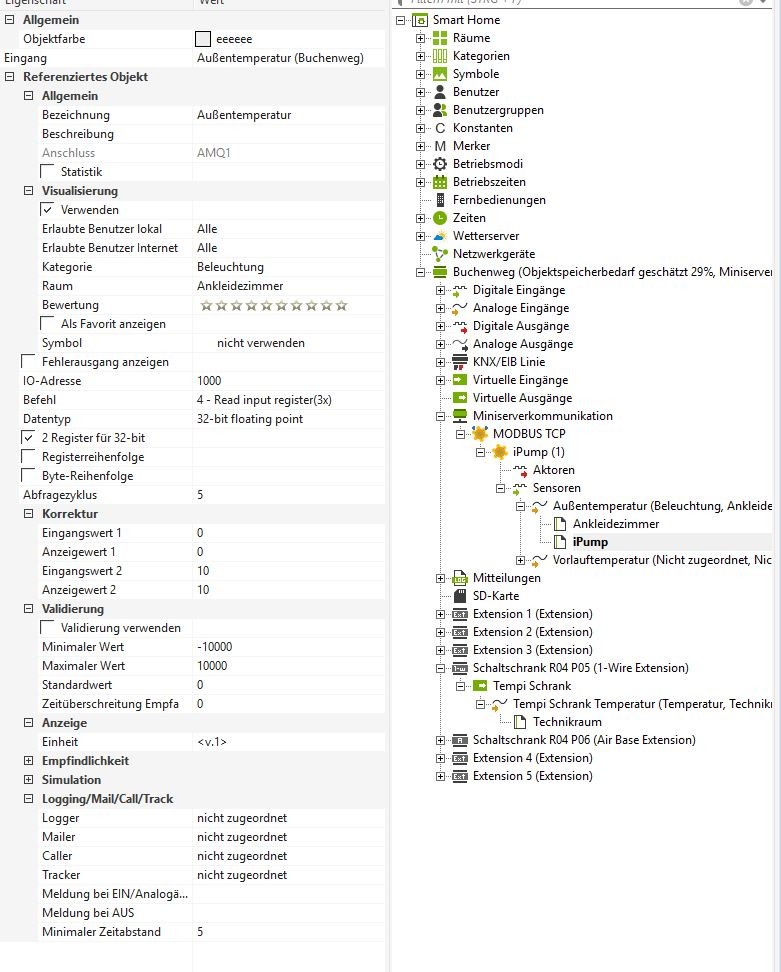Collapse the Referenziertes Objekt section
Viewport: 781px width, 972px height.
pos(9,77)
